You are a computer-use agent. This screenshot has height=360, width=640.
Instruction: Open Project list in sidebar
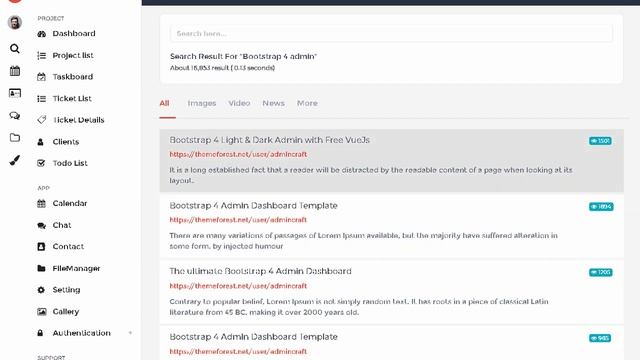pos(73,55)
